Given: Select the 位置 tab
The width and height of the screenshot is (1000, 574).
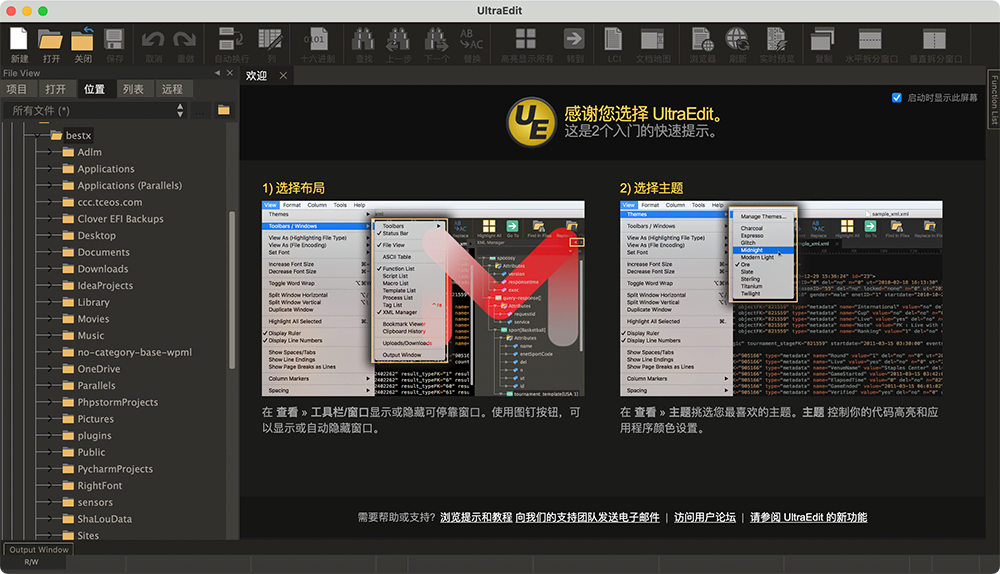Looking at the screenshot, I should click(x=94, y=89).
